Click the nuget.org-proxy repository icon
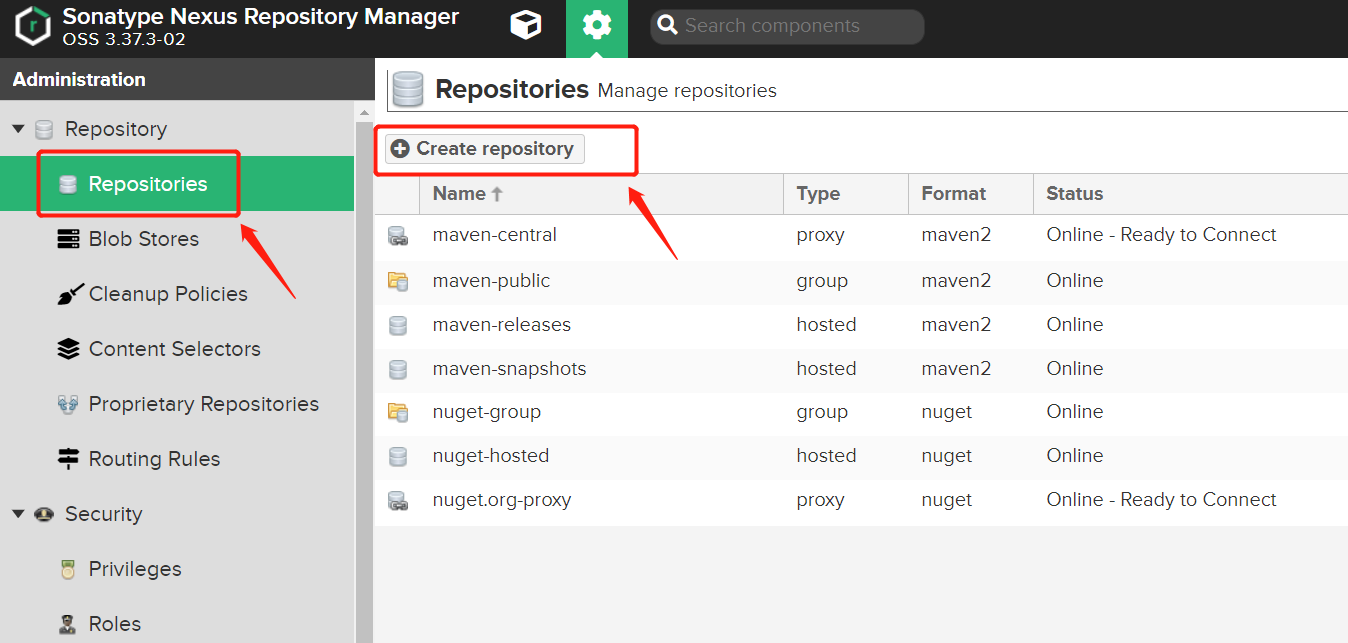The height and width of the screenshot is (643, 1348). [398, 500]
